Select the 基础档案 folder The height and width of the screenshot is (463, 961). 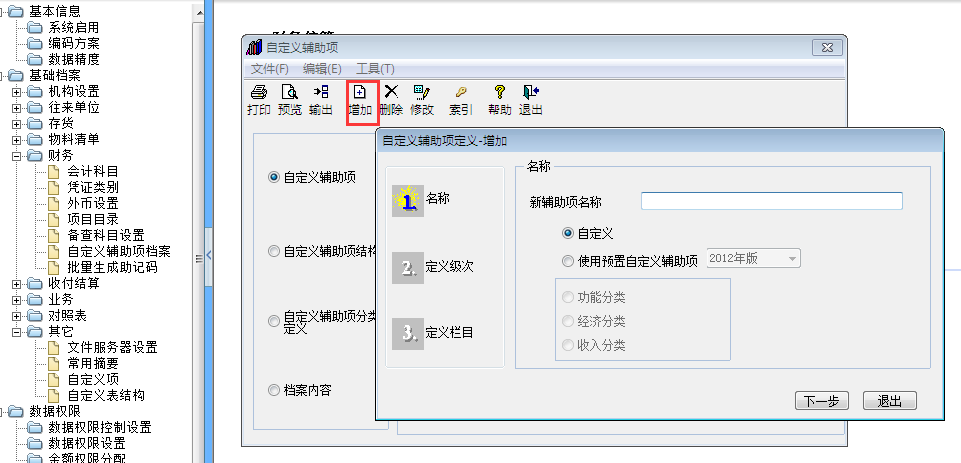click(x=55, y=75)
